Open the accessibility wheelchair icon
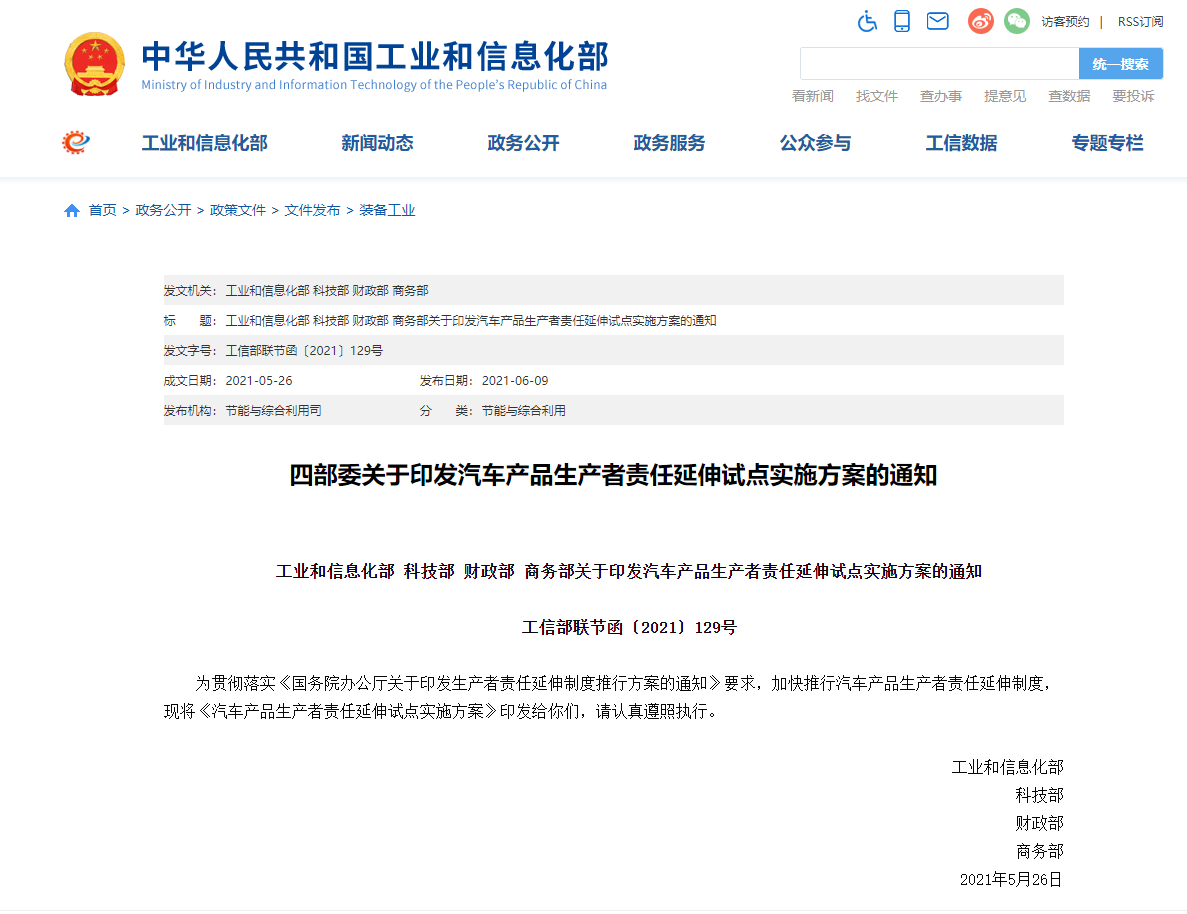This screenshot has height=914, width=1187. pyautogui.click(x=867, y=21)
